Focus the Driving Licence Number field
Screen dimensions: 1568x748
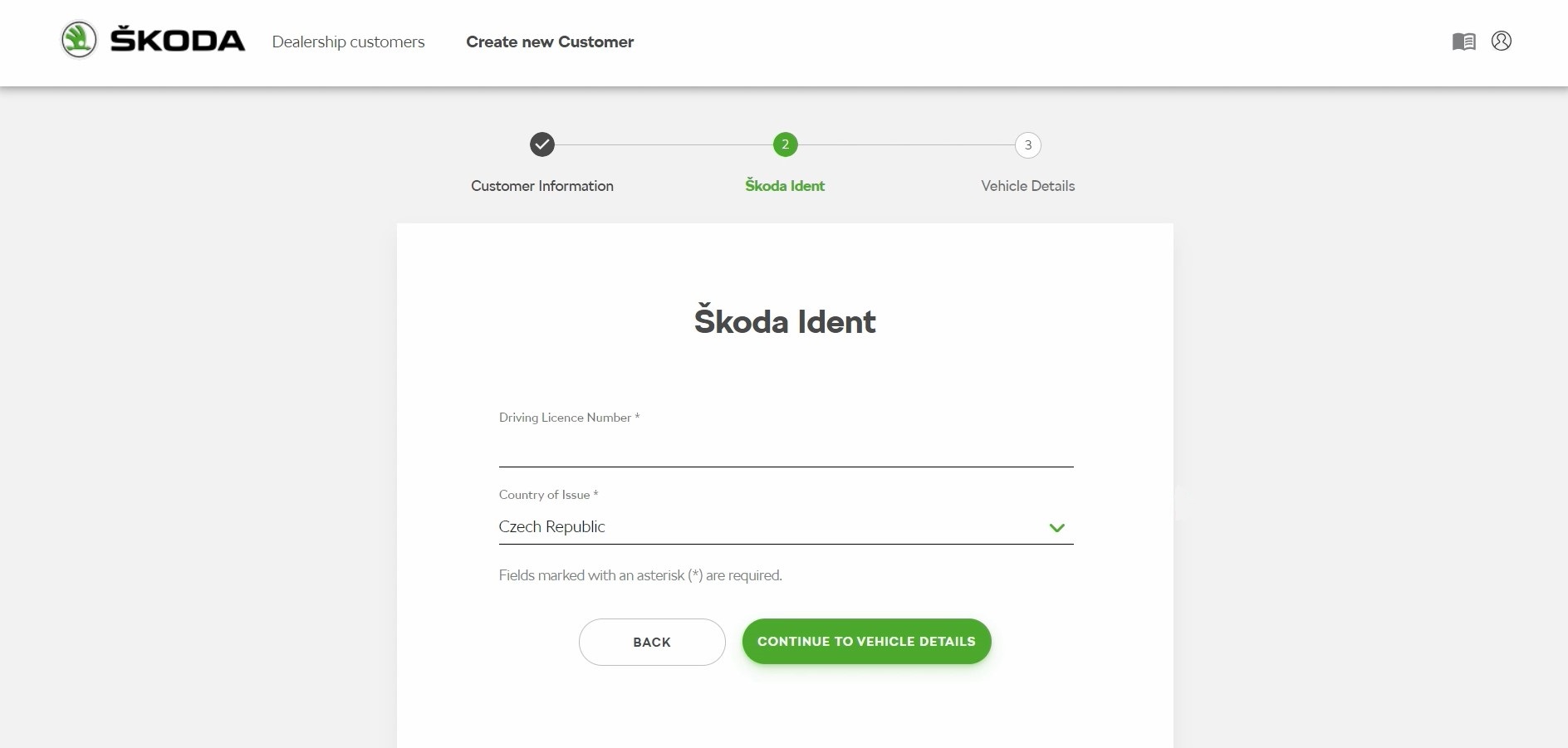[x=786, y=448]
